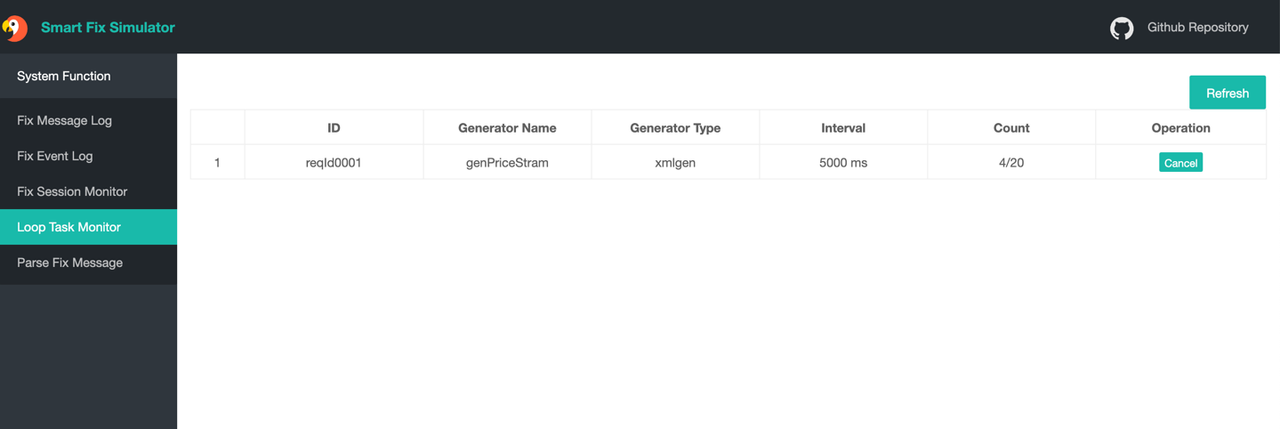The width and height of the screenshot is (1280, 429).
Task: Open Fix Event Log
Action: tap(88, 156)
